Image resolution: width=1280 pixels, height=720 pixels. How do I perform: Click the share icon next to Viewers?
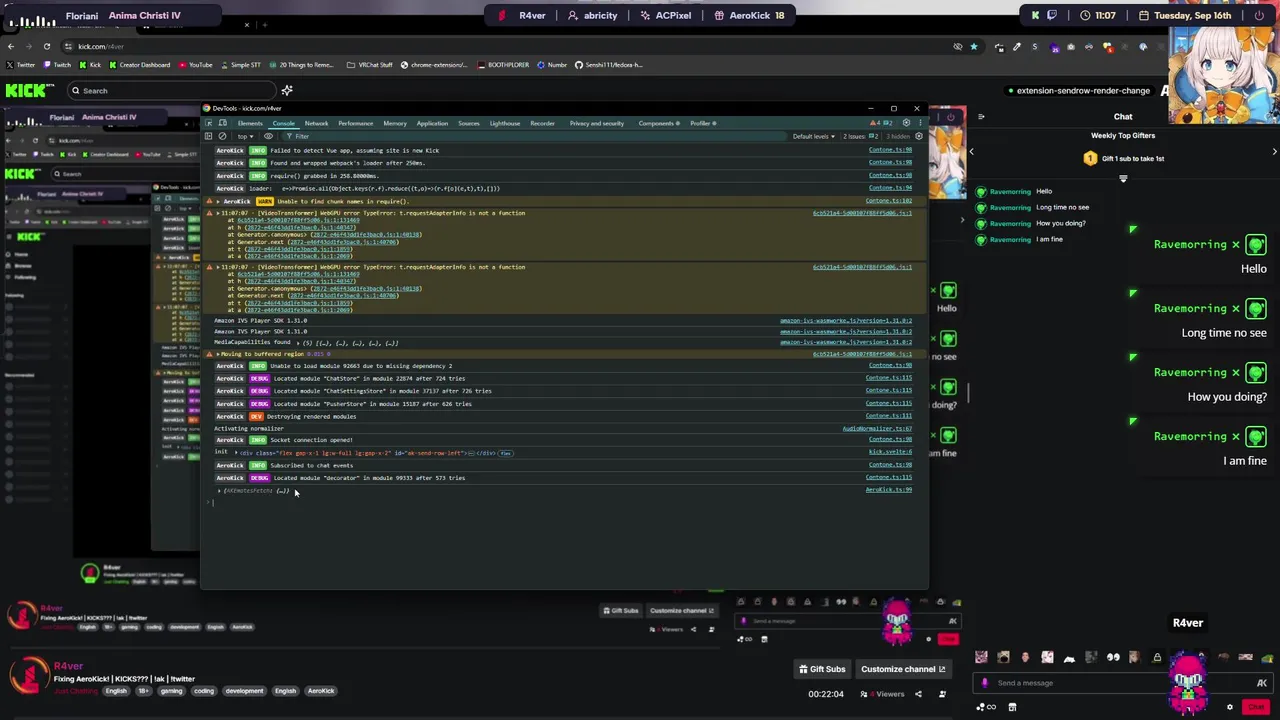pos(918,694)
